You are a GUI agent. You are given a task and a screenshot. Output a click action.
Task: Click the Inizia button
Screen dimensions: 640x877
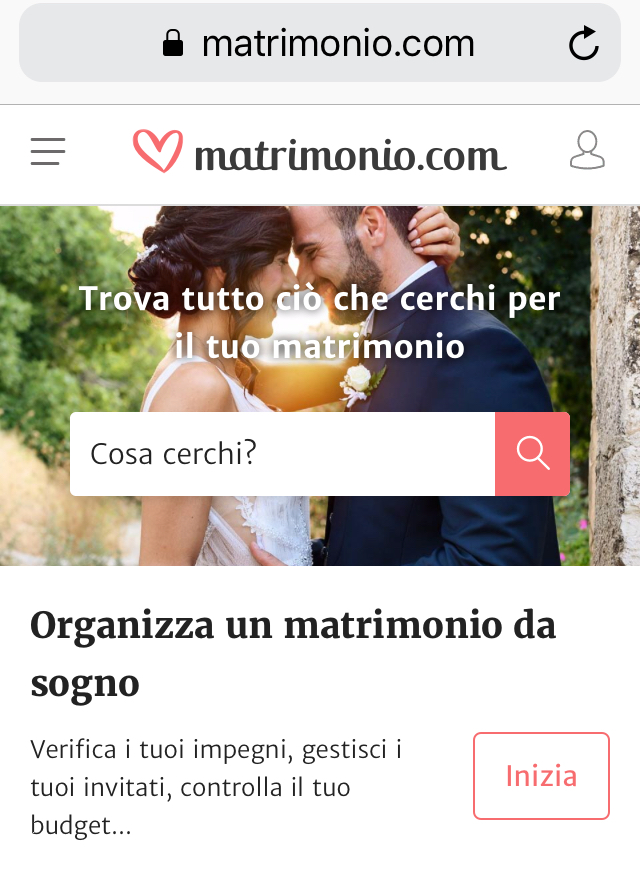[x=541, y=776]
